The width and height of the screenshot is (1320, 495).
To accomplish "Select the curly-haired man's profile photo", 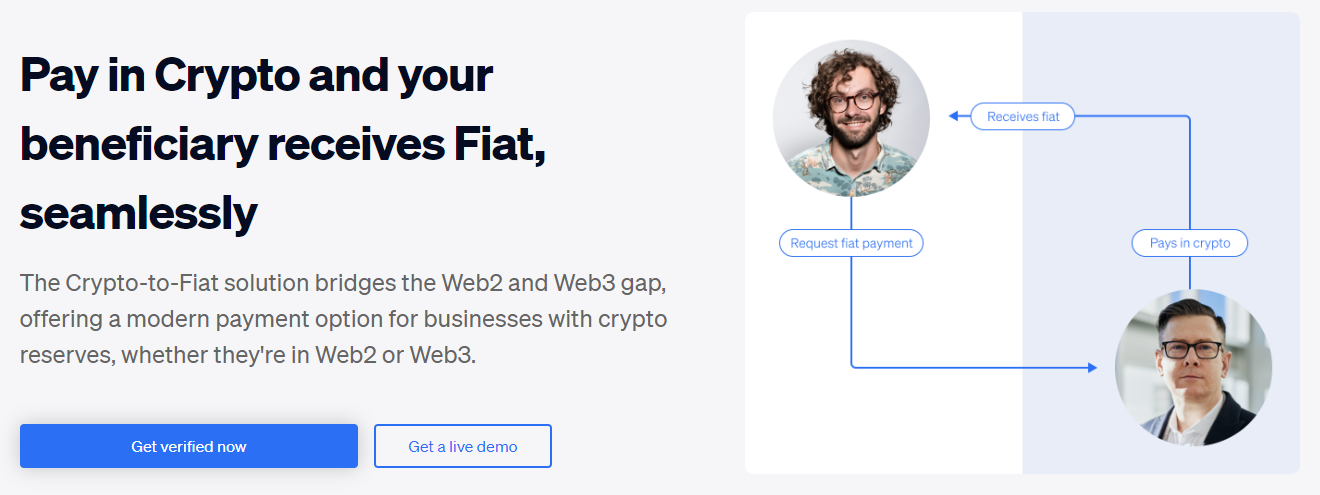I will (851, 118).
